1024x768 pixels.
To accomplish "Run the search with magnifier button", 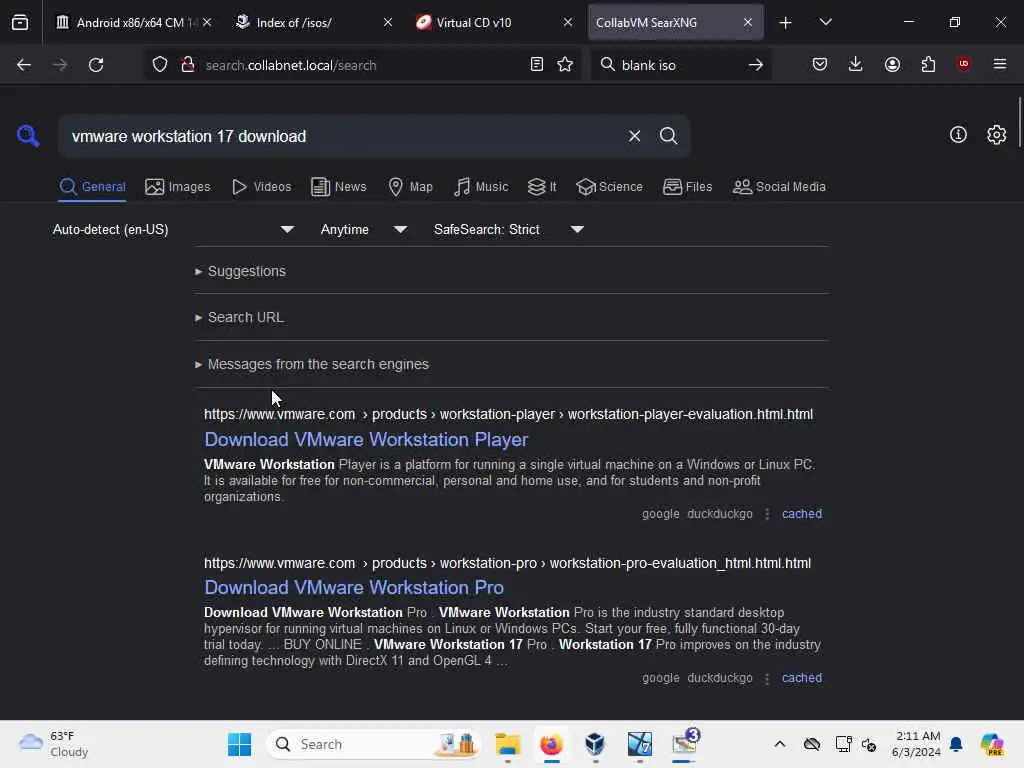I will click(x=668, y=136).
